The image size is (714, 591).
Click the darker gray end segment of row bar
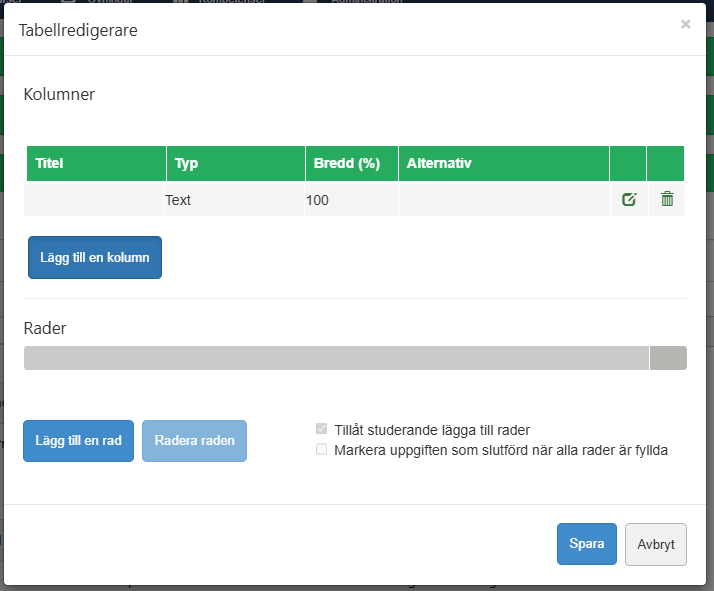pyautogui.click(x=668, y=358)
